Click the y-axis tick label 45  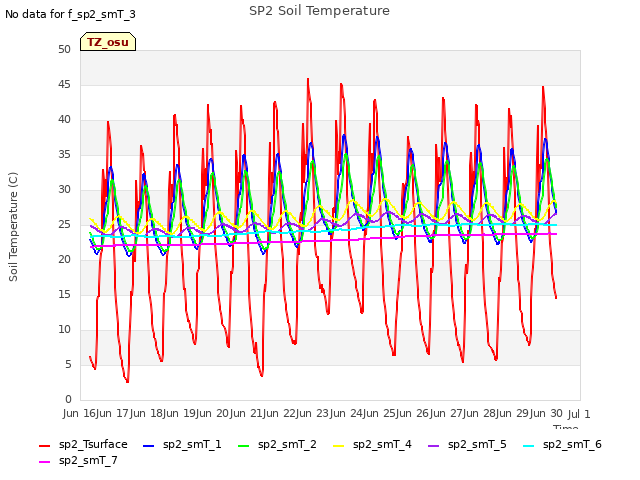click(64, 84)
